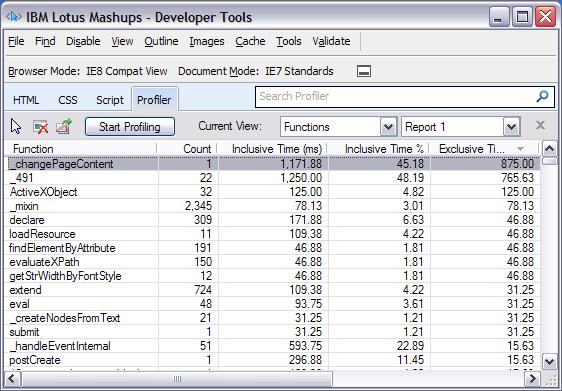Click count value 2,345

[x=198, y=206]
